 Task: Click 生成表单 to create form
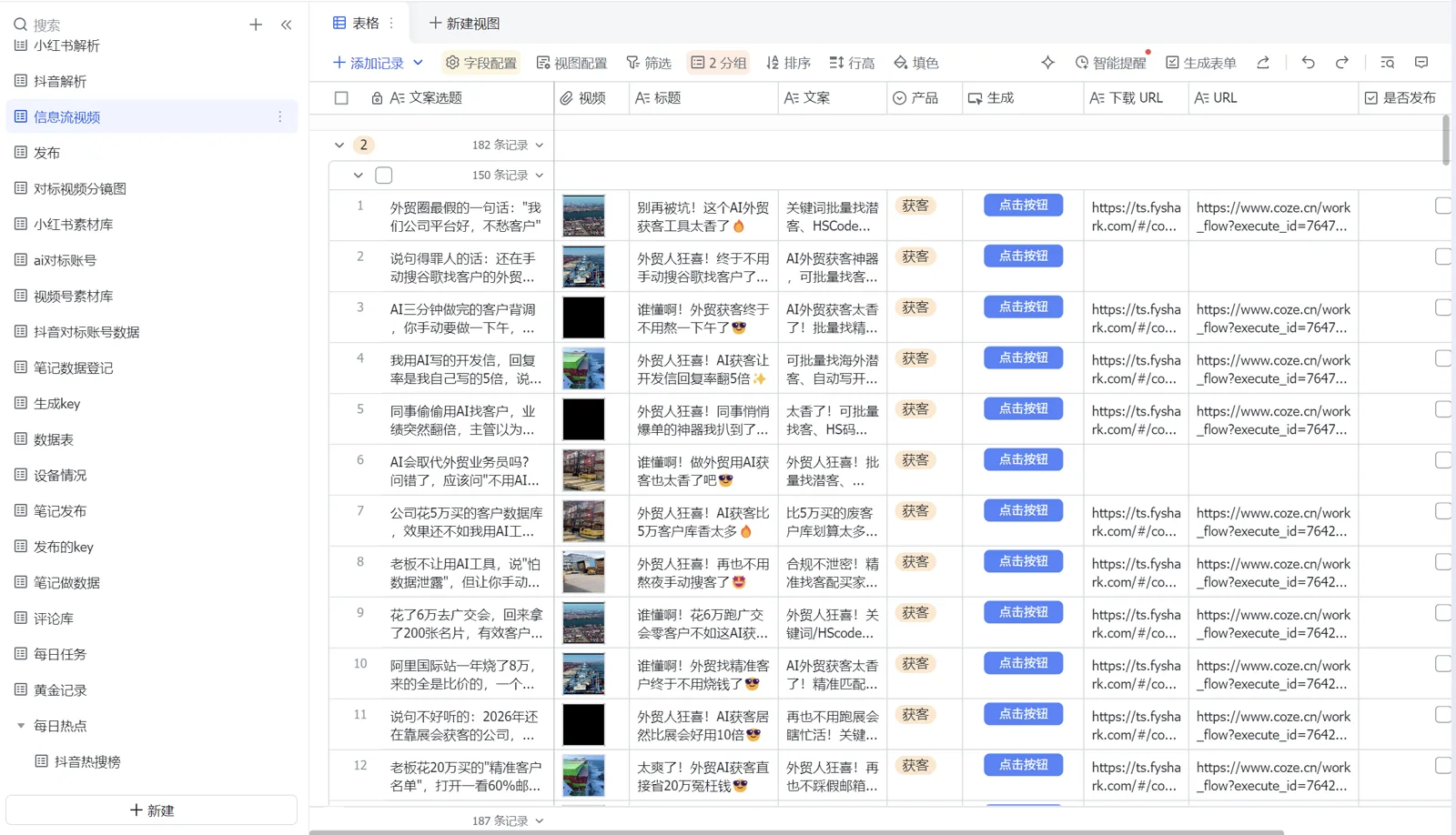[x=1201, y=62]
